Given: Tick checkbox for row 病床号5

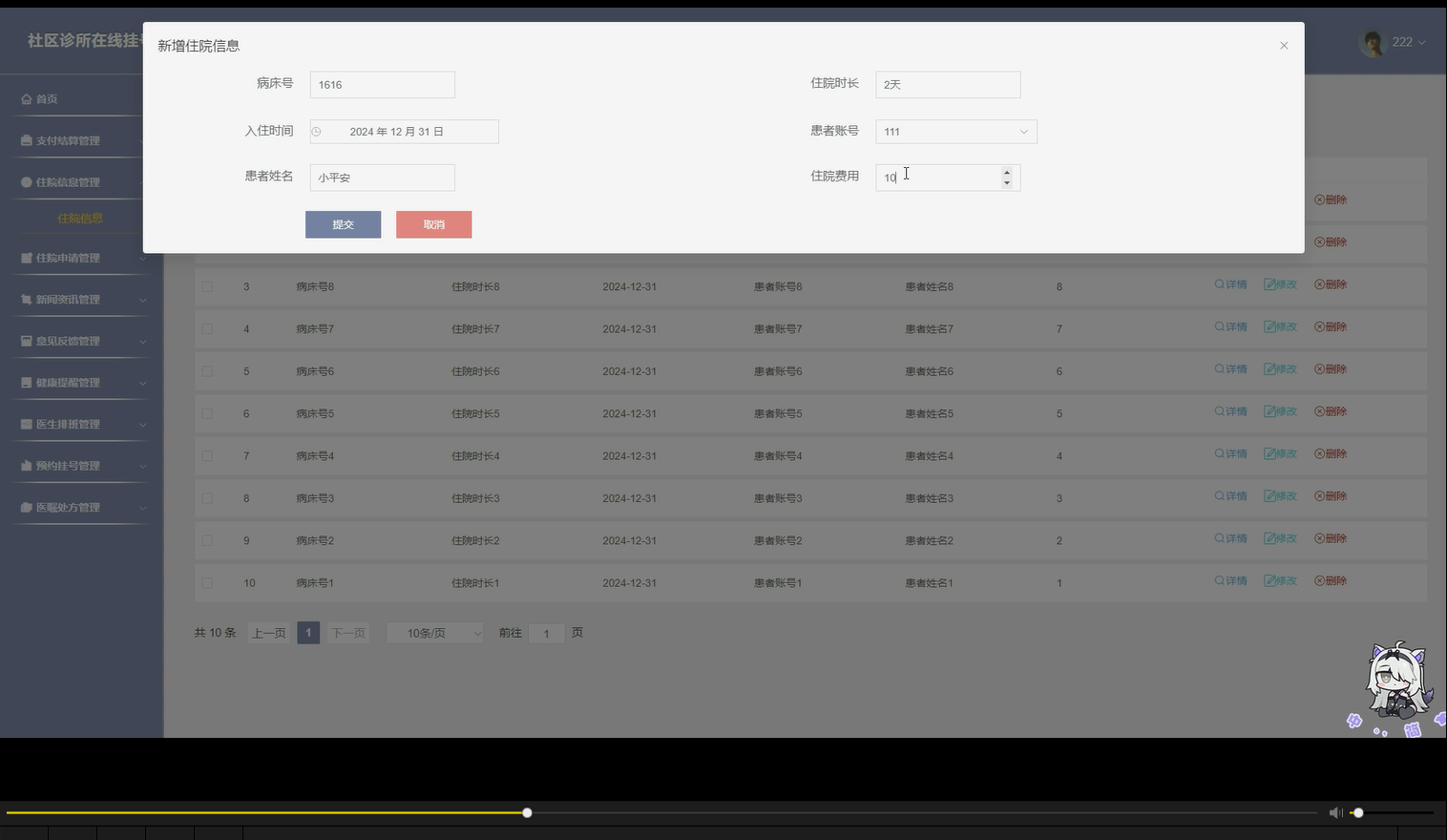Looking at the screenshot, I should 207,413.
